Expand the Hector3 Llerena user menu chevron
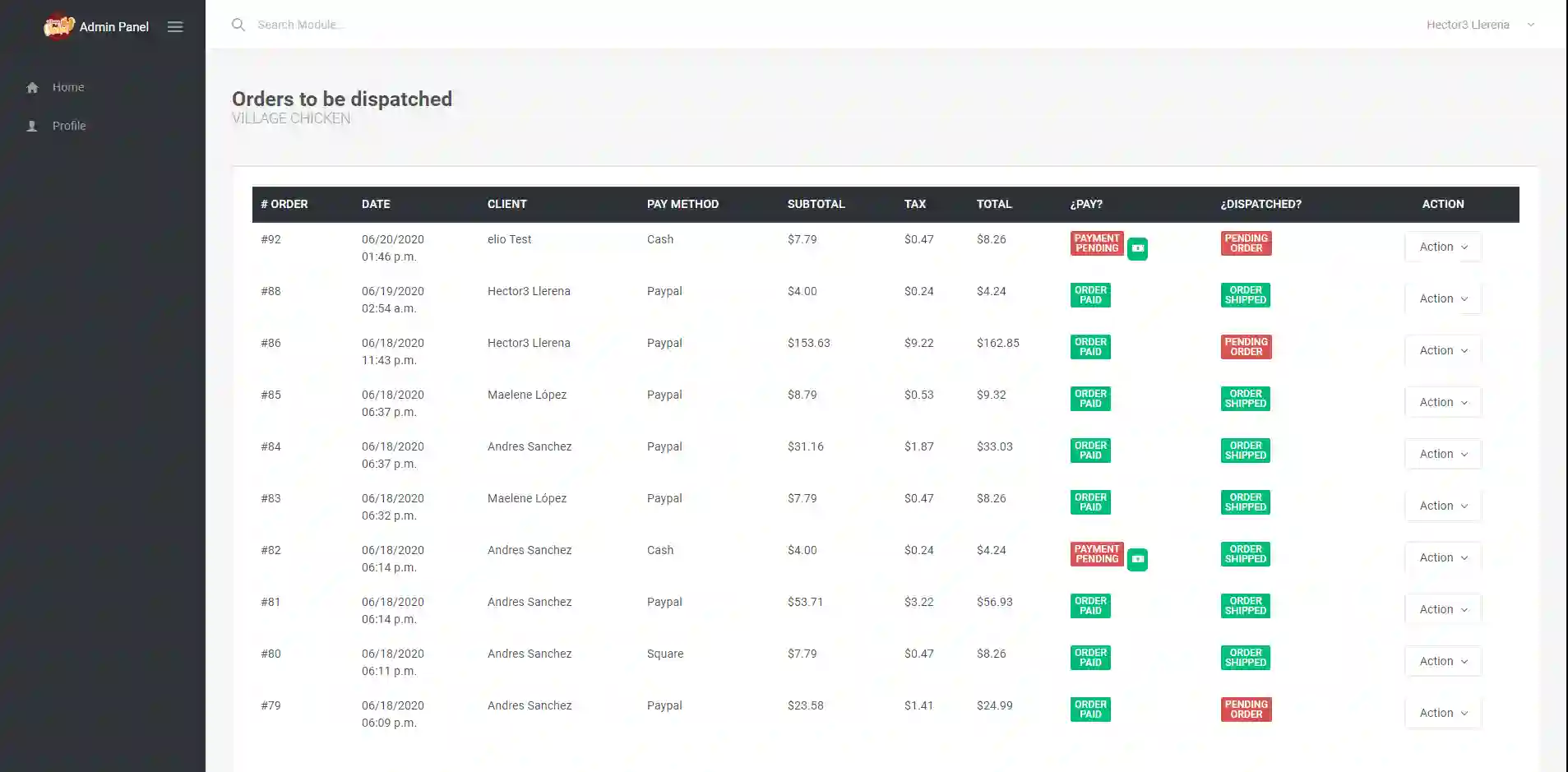 [1531, 25]
